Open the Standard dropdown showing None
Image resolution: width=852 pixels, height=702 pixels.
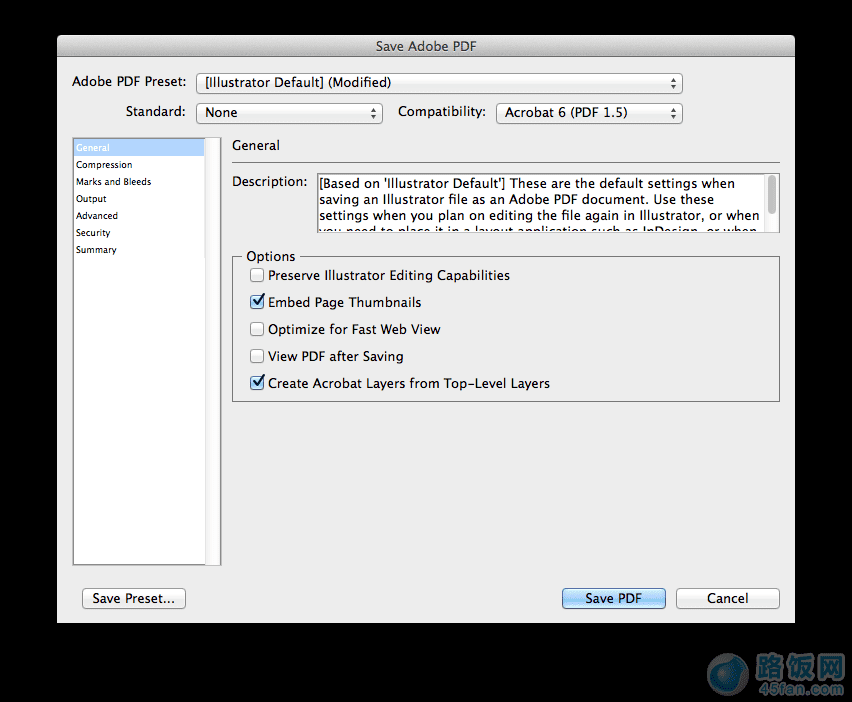tap(289, 113)
